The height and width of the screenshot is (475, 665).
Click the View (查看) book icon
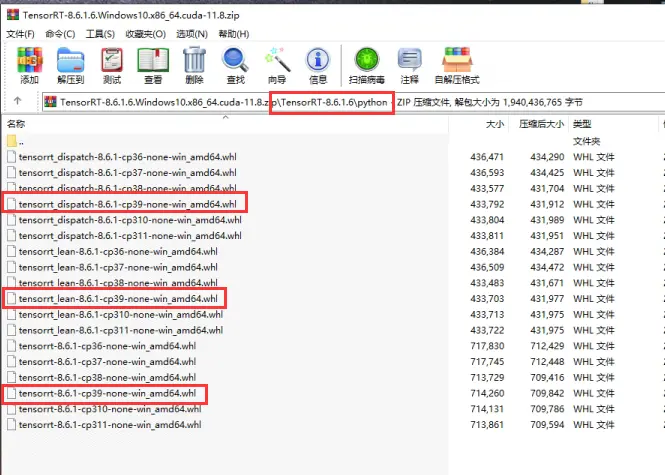click(153, 60)
